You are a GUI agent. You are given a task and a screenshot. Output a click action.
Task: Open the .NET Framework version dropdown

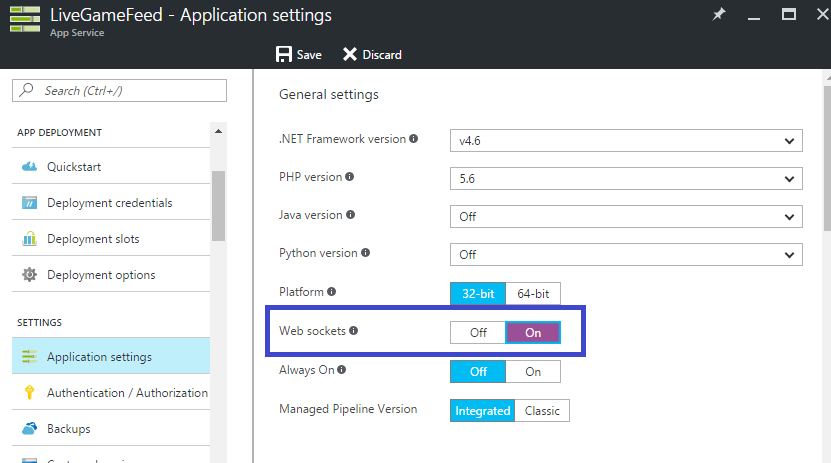626,140
